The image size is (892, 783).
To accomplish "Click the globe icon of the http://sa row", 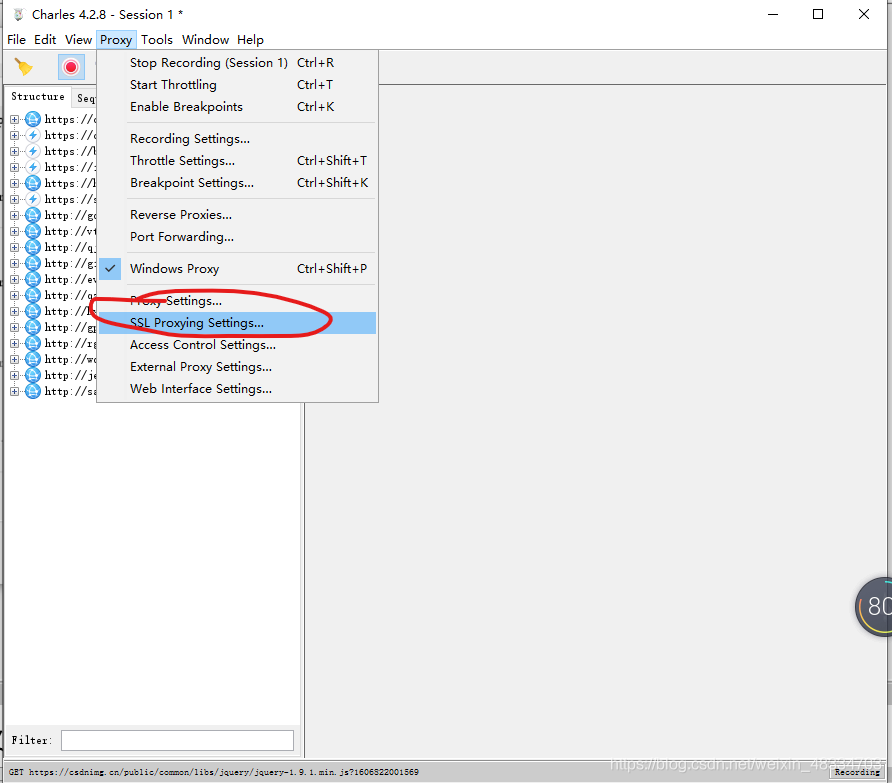I will [33, 391].
